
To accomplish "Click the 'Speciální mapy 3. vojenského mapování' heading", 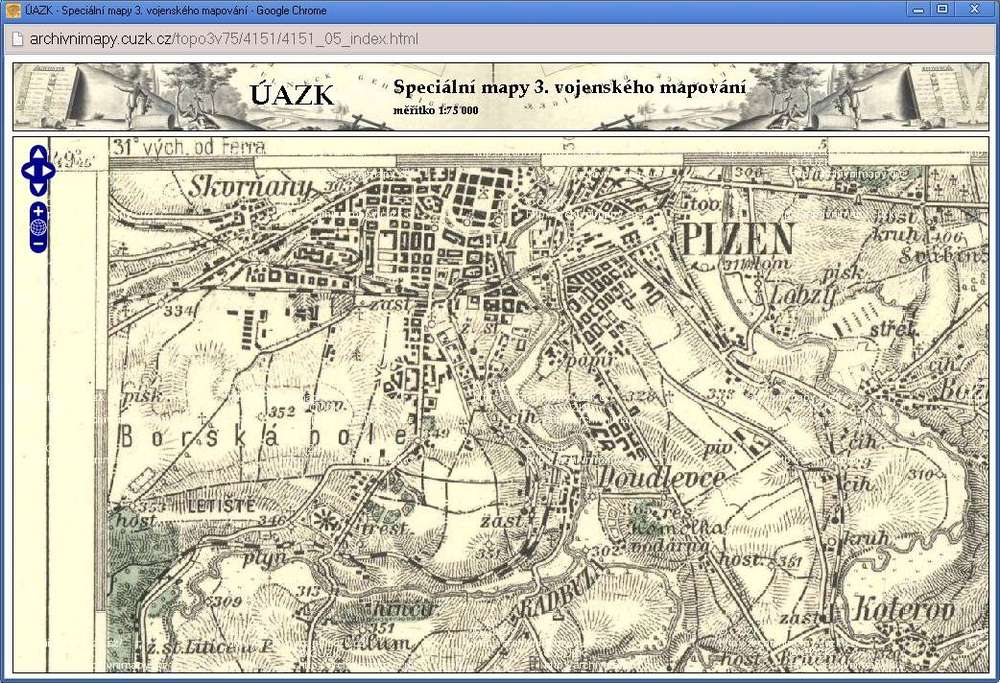I will click(x=569, y=88).
